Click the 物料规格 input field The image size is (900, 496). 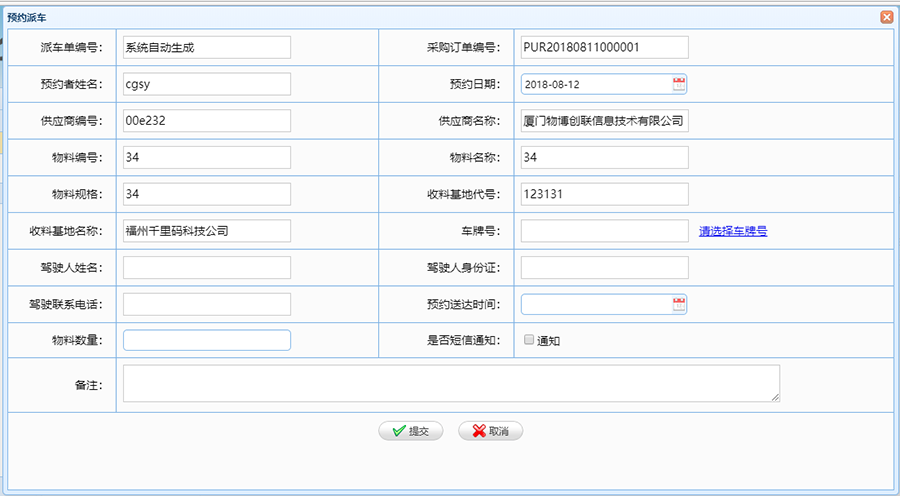coord(207,194)
